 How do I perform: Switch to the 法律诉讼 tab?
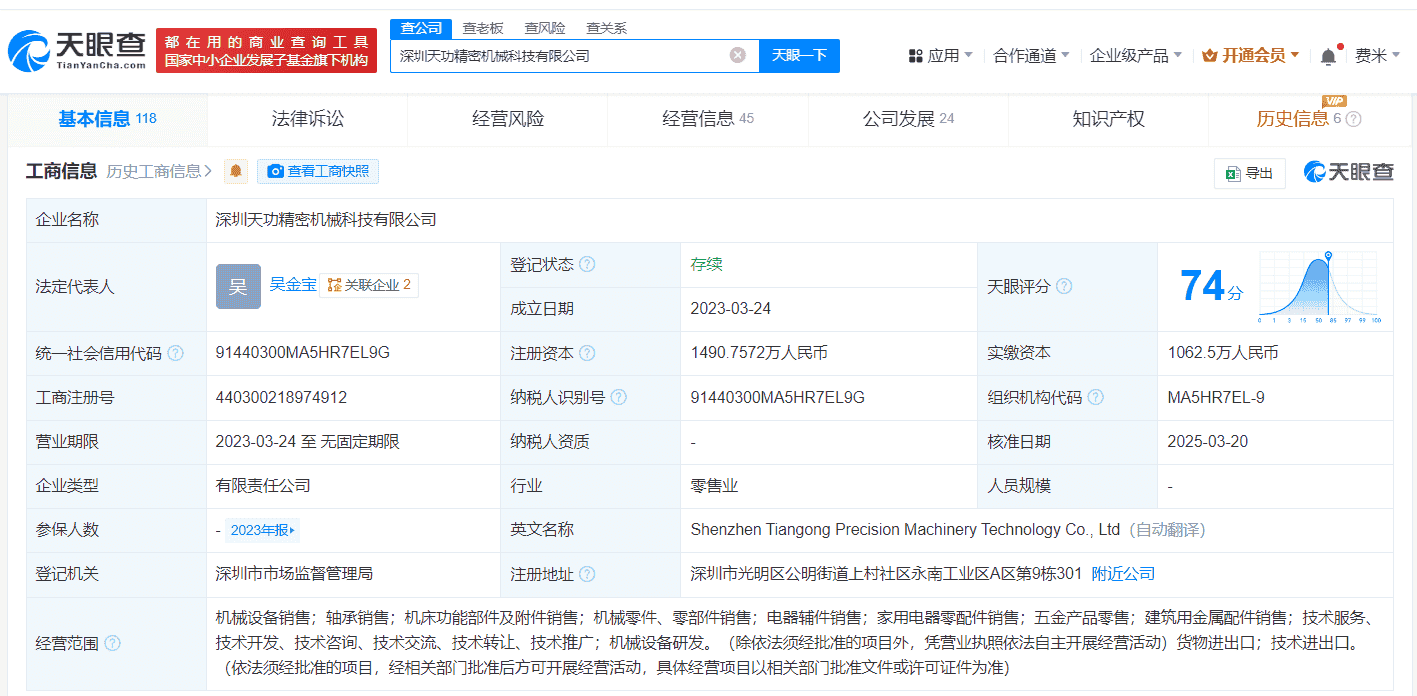pyautogui.click(x=307, y=119)
